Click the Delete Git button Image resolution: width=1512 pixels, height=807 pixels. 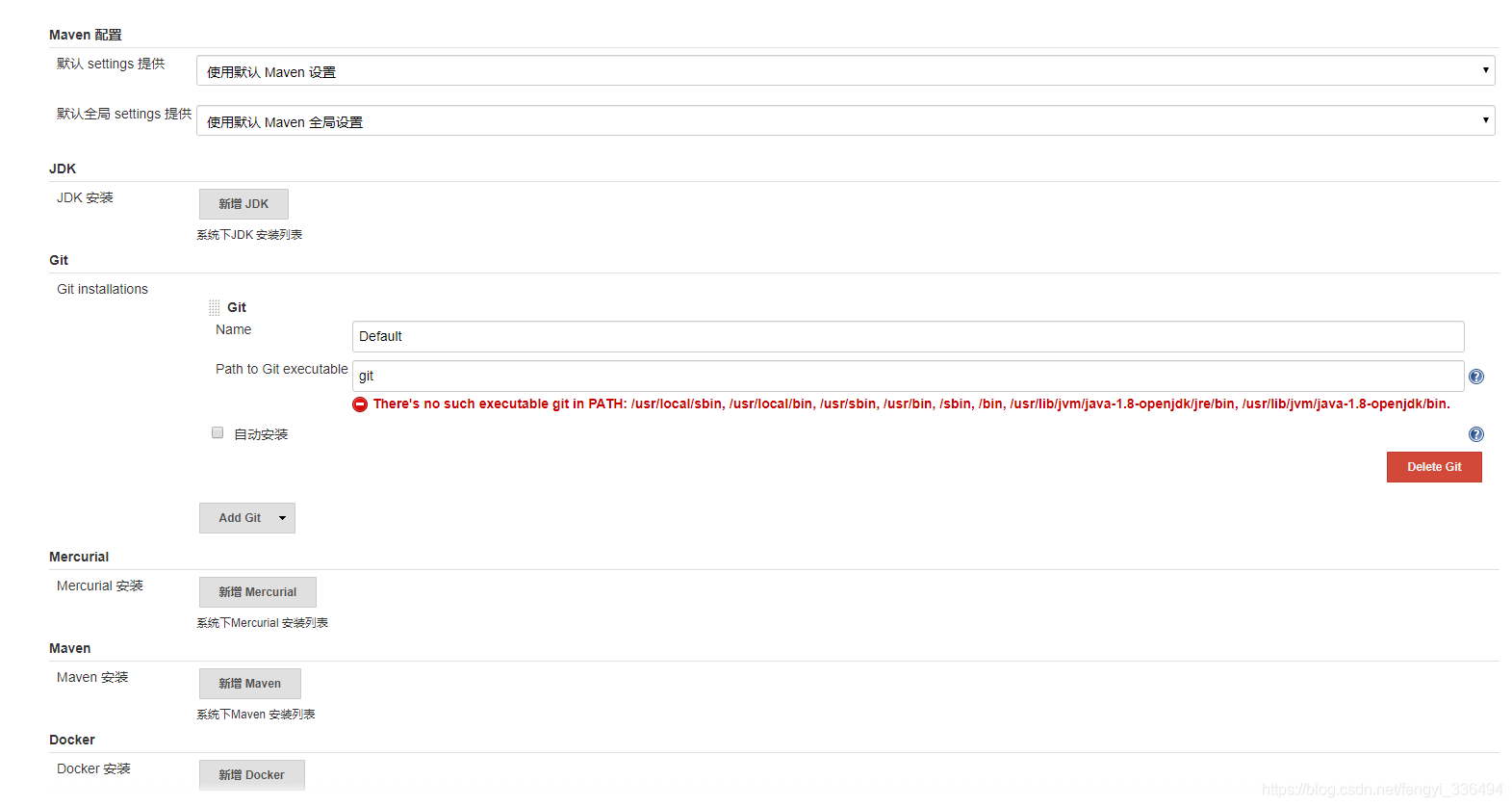(x=1434, y=467)
